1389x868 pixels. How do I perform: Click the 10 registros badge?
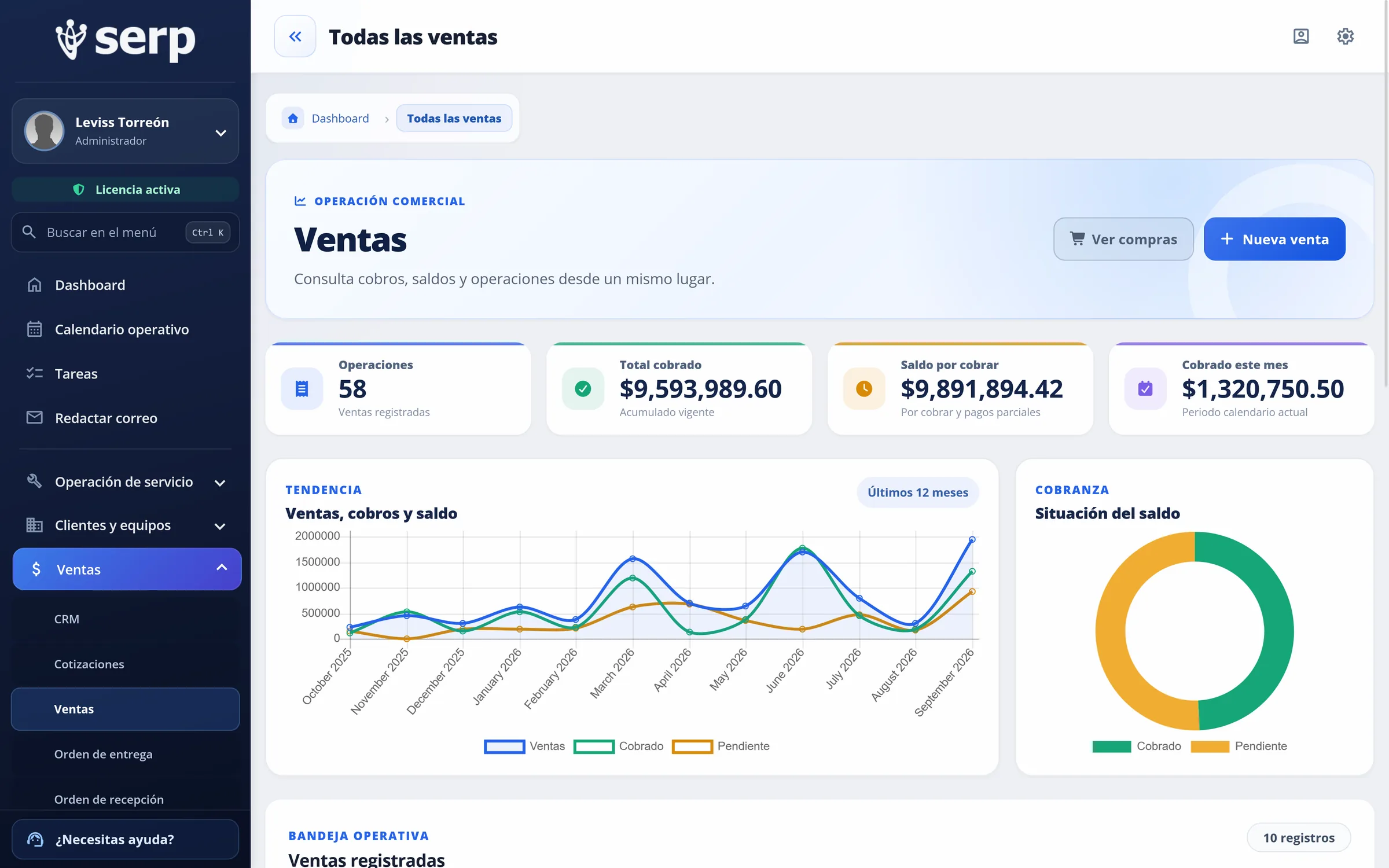coord(1299,837)
